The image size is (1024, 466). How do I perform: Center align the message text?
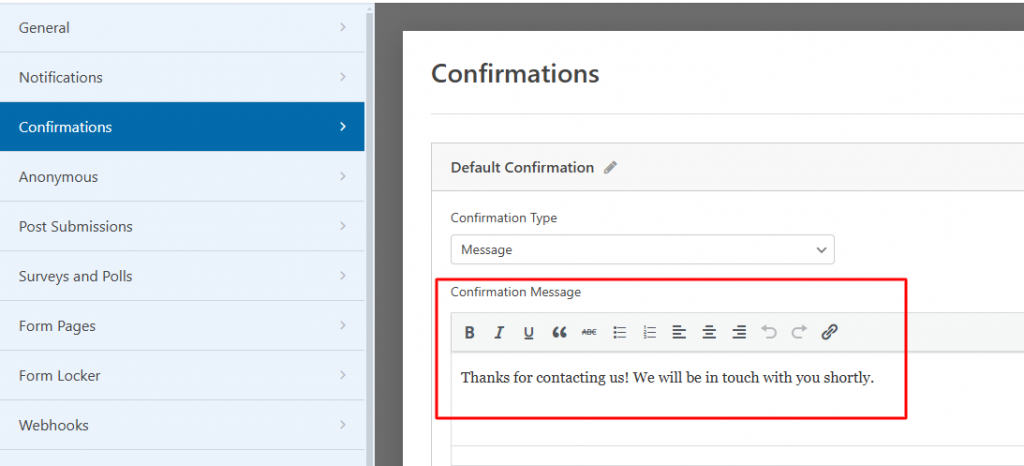pos(709,332)
